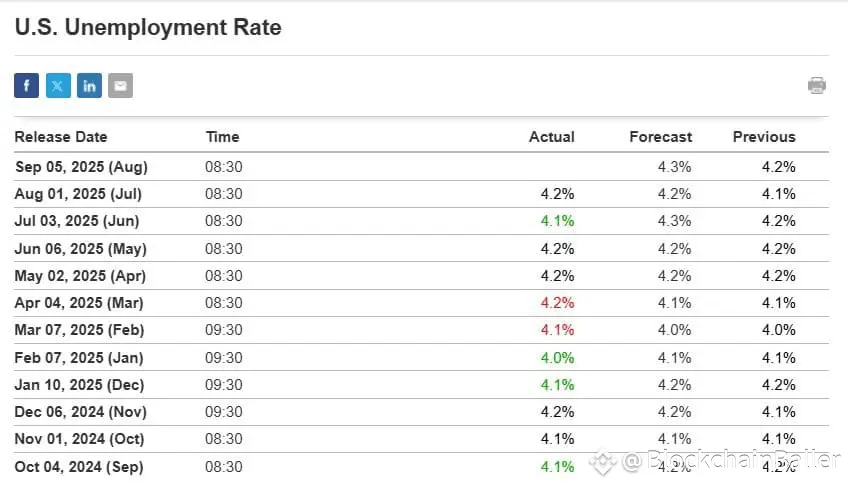This screenshot has height=487, width=848.
Task: Share via the X (Twitter) icon
Action: 58,85
